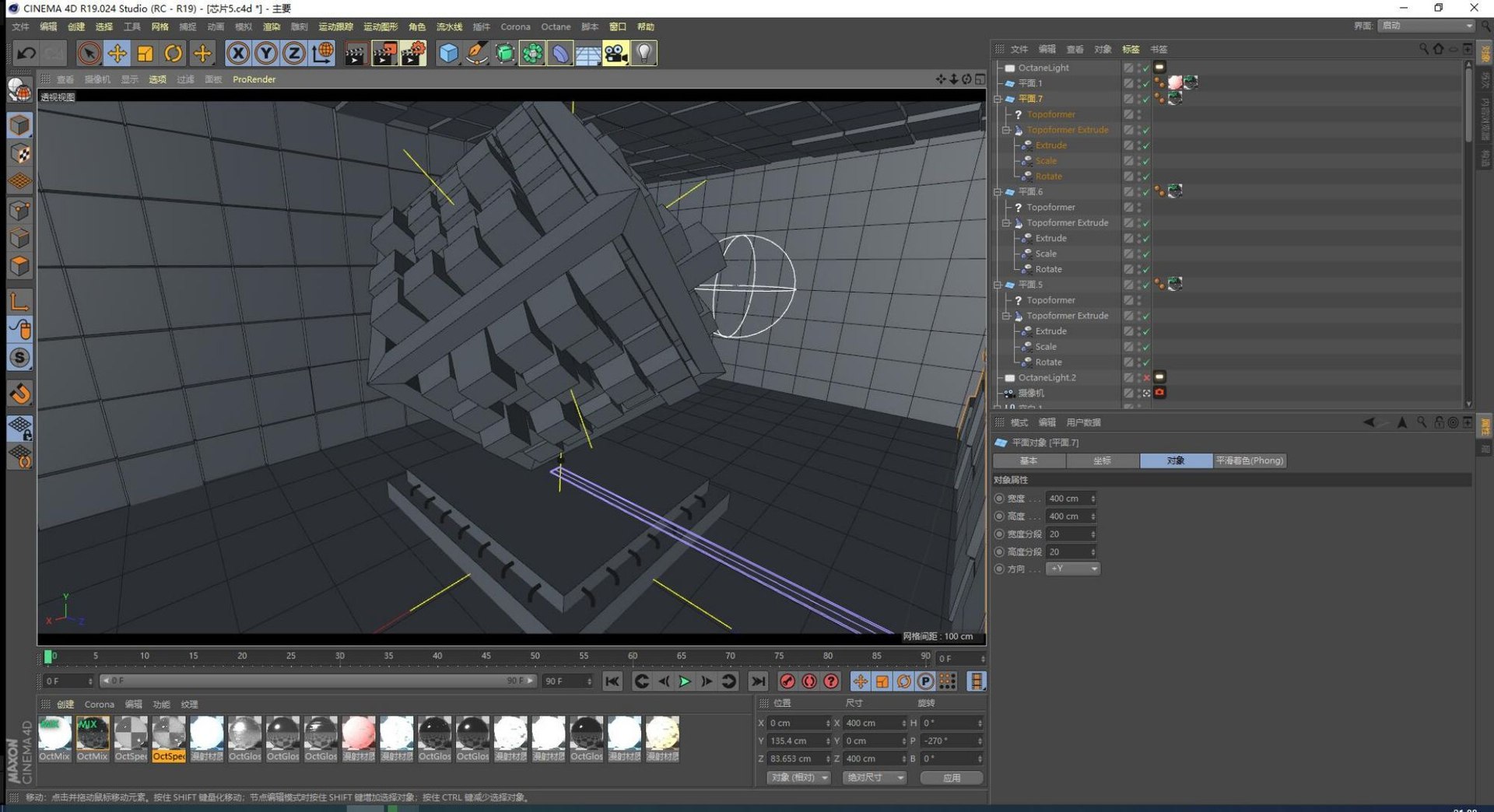
Task: Click the Scale tool icon
Action: coord(145,54)
